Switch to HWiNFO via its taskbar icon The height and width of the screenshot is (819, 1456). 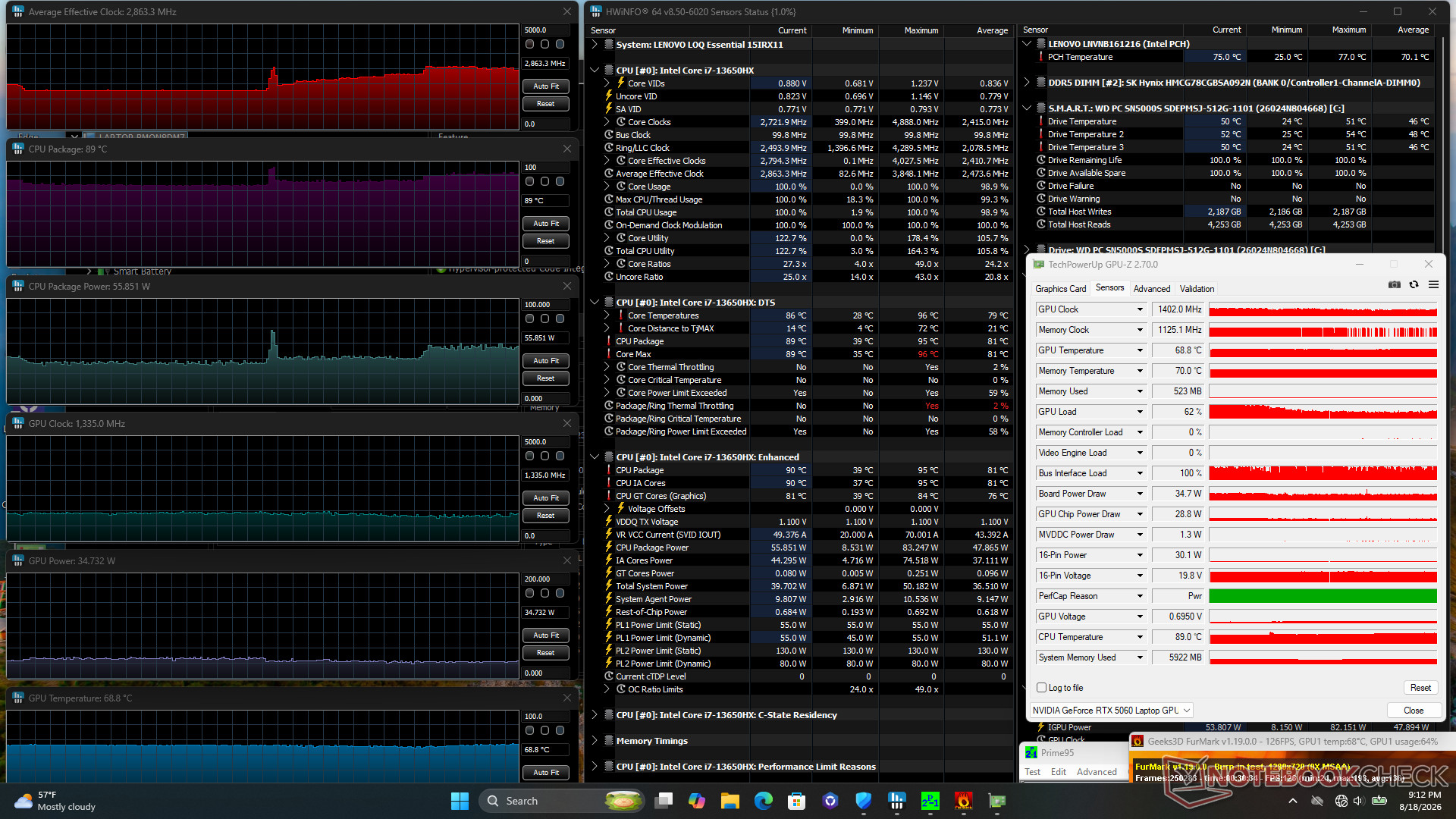click(x=897, y=801)
